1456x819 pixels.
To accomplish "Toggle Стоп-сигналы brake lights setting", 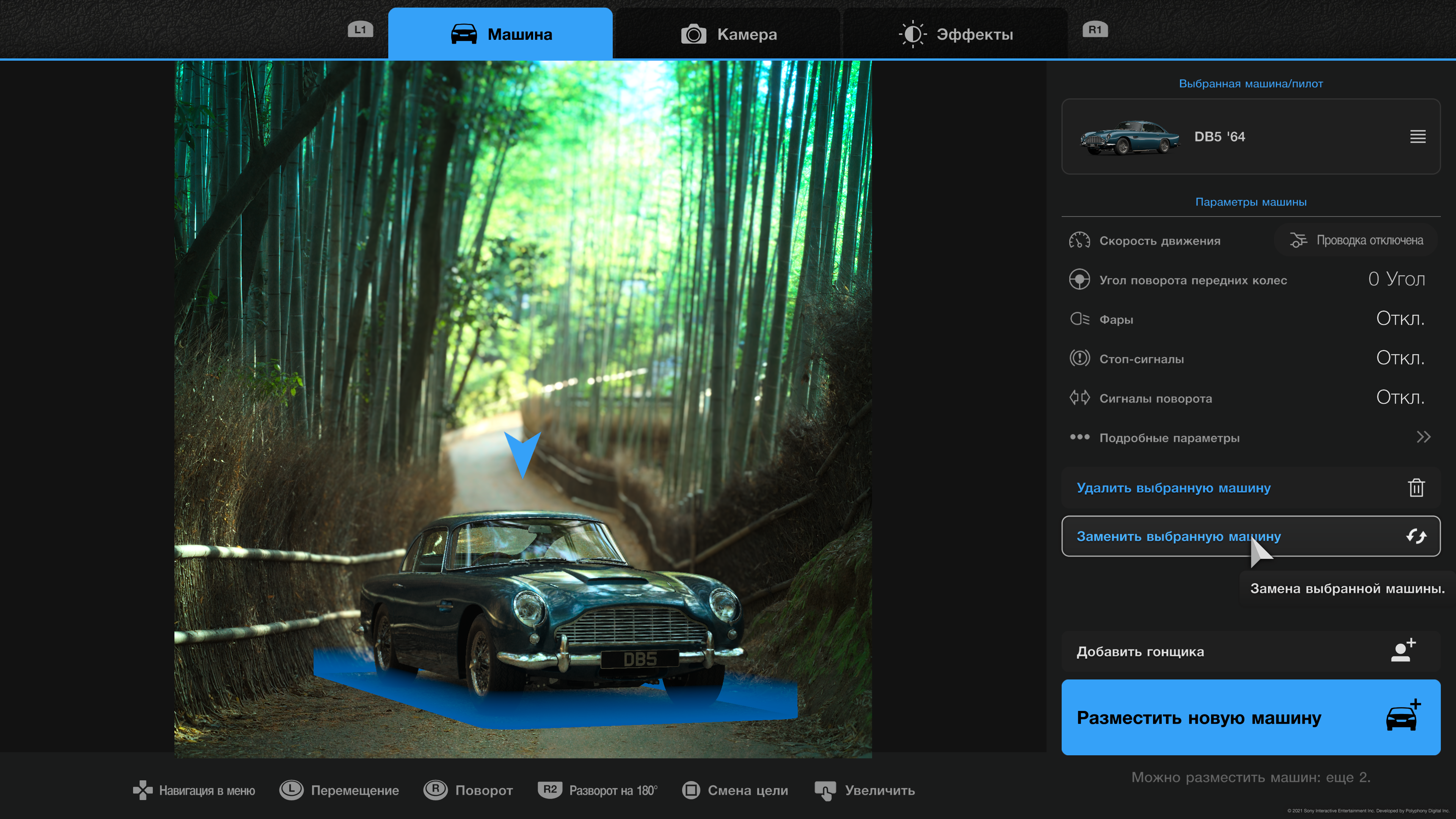I will pyautogui.click(x=1400, y=358).
